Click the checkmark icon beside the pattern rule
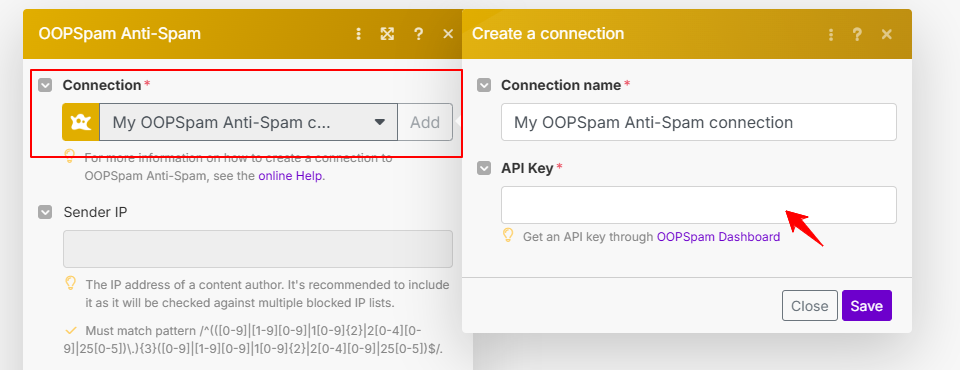 (x=71, y=330)
